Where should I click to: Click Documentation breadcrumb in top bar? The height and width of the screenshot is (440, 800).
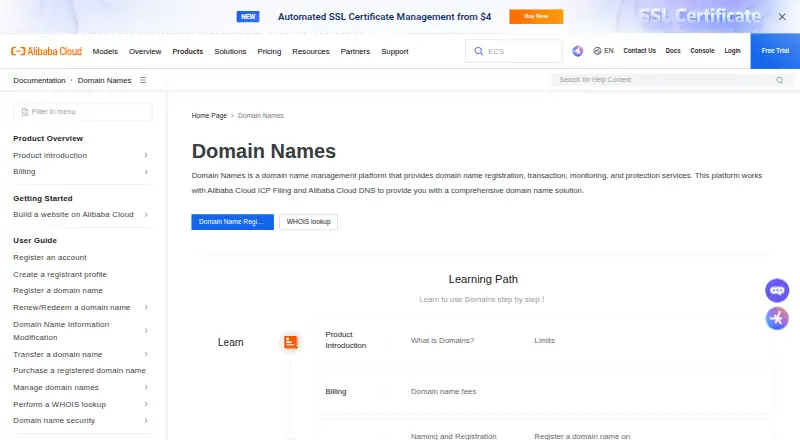(39, 81)
